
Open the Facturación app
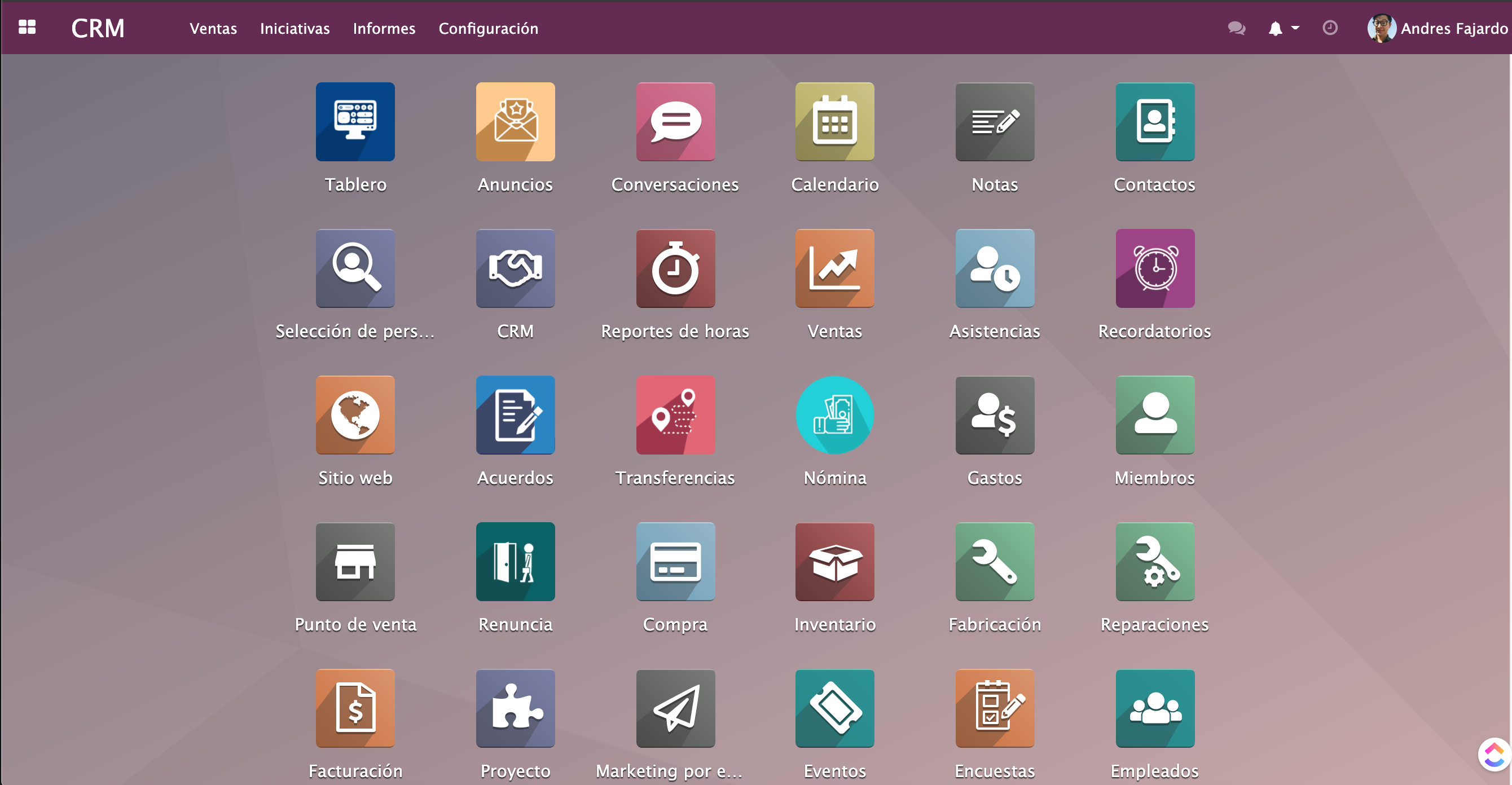(355, 709)
